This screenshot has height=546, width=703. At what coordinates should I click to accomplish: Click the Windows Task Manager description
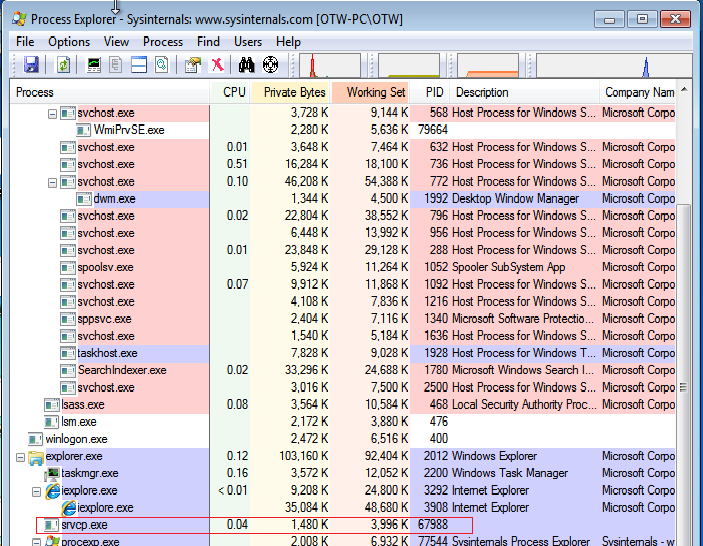tap(510, 473)
